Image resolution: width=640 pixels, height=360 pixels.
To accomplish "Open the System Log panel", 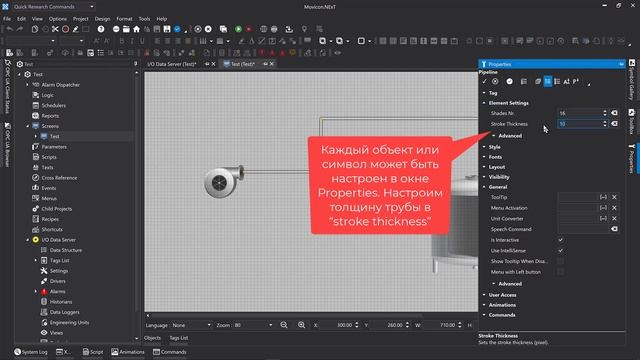I will [x=31, y=352].
